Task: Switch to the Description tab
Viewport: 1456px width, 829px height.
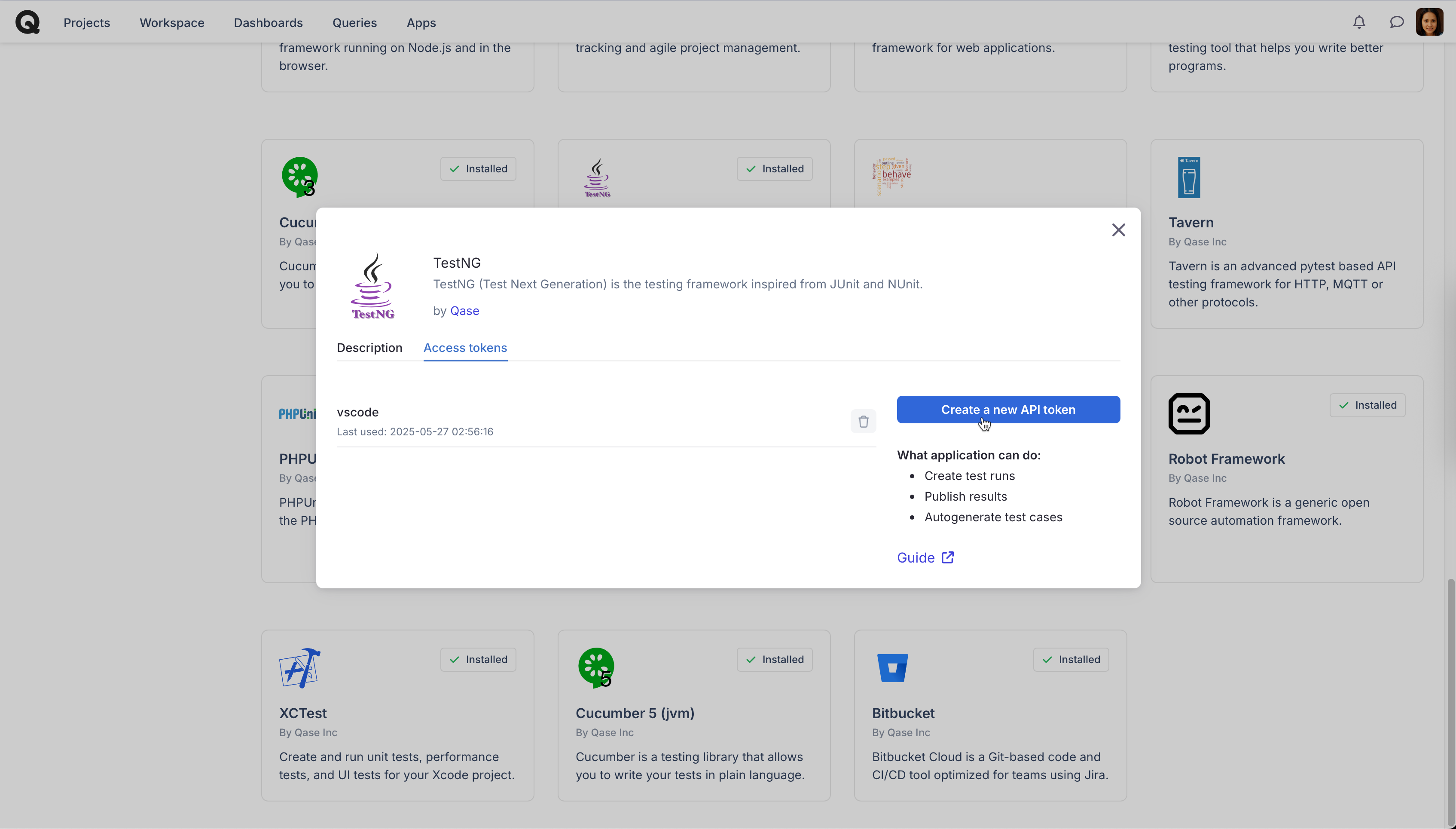Action: coord(369,348)
